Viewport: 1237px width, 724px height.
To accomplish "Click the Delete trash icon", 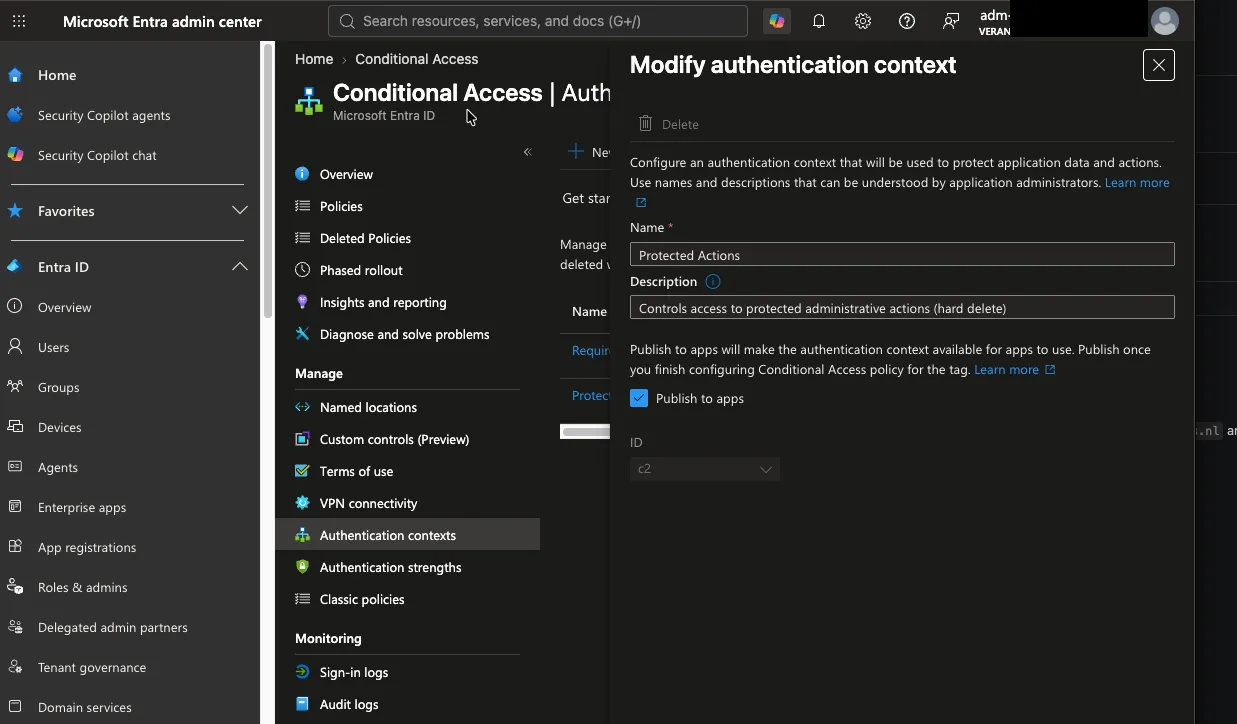I will click(646, 123).
